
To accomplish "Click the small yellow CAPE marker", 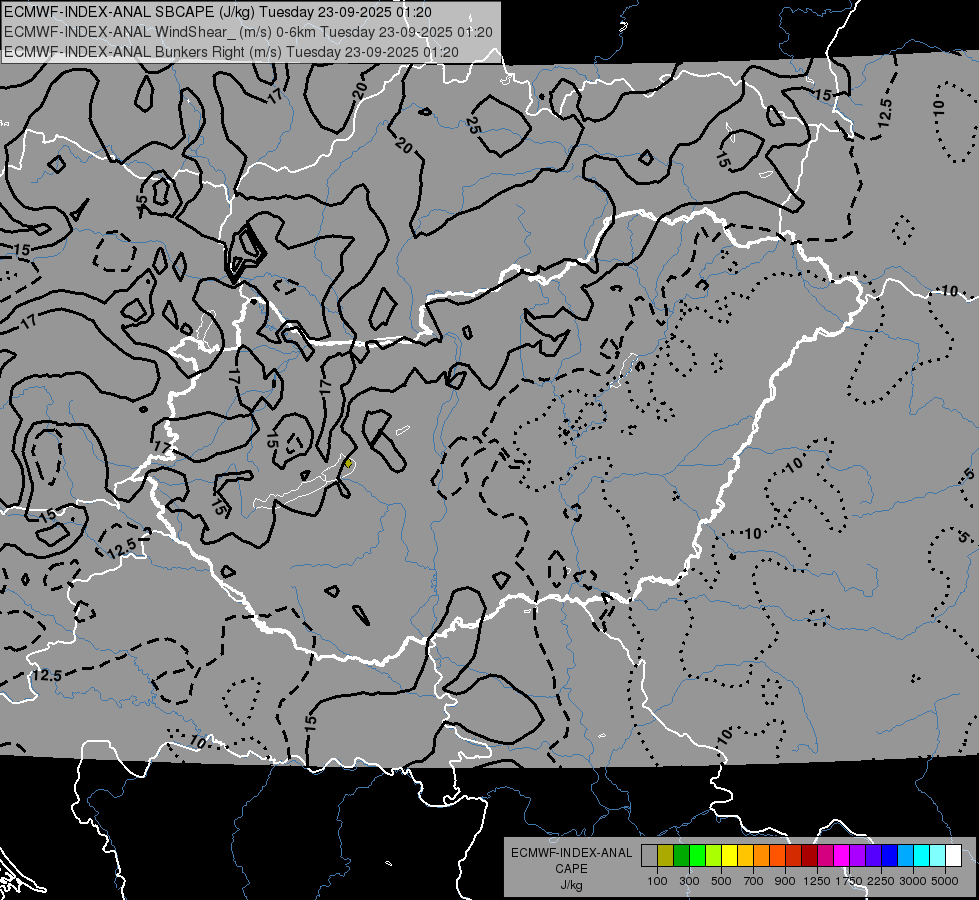I will click(x=348, y=463).
